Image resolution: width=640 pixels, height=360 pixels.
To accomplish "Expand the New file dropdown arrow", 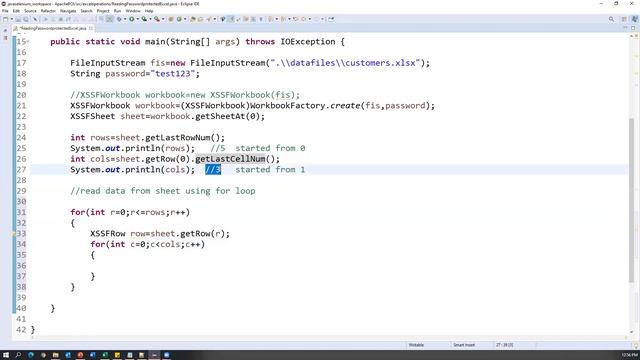I will [11, 19].
